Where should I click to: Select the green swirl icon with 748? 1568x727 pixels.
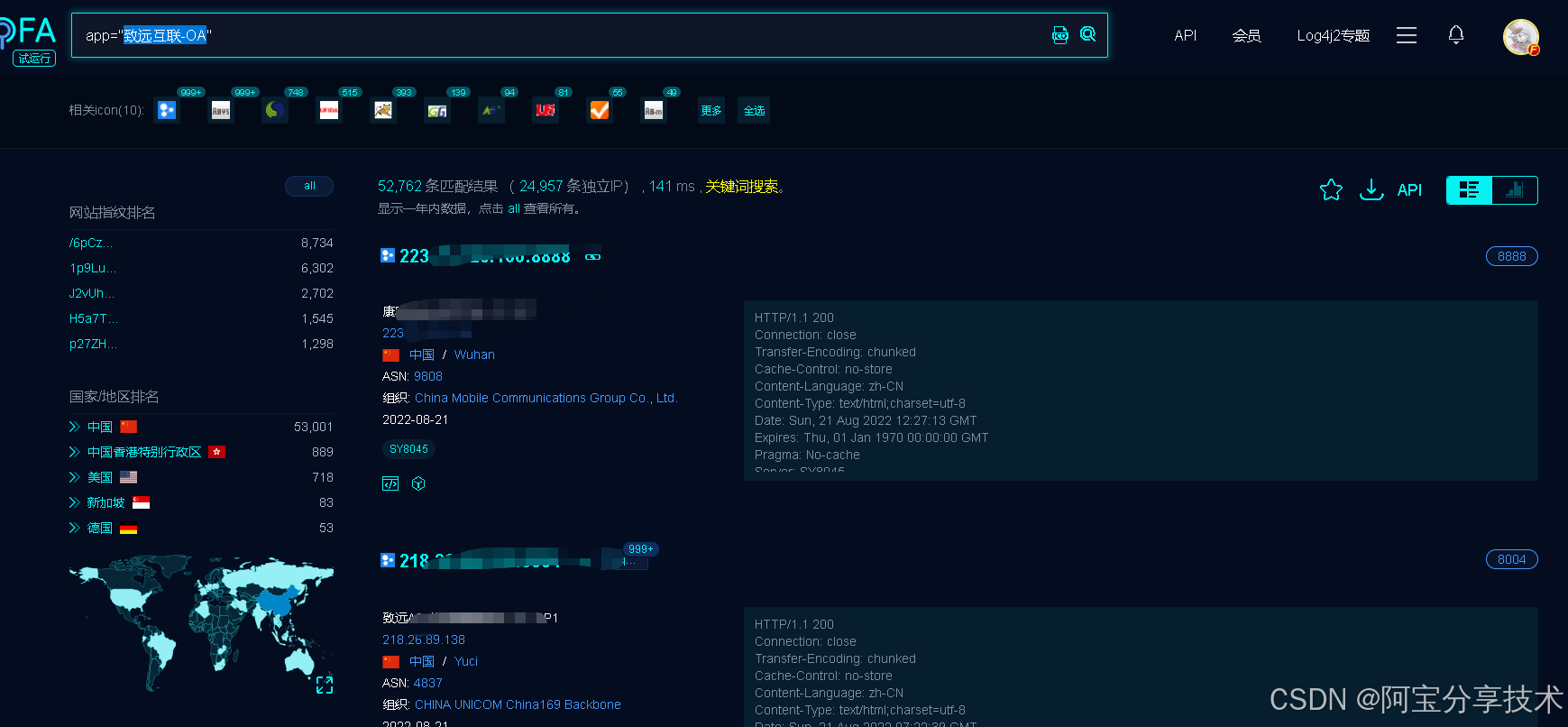275,110
